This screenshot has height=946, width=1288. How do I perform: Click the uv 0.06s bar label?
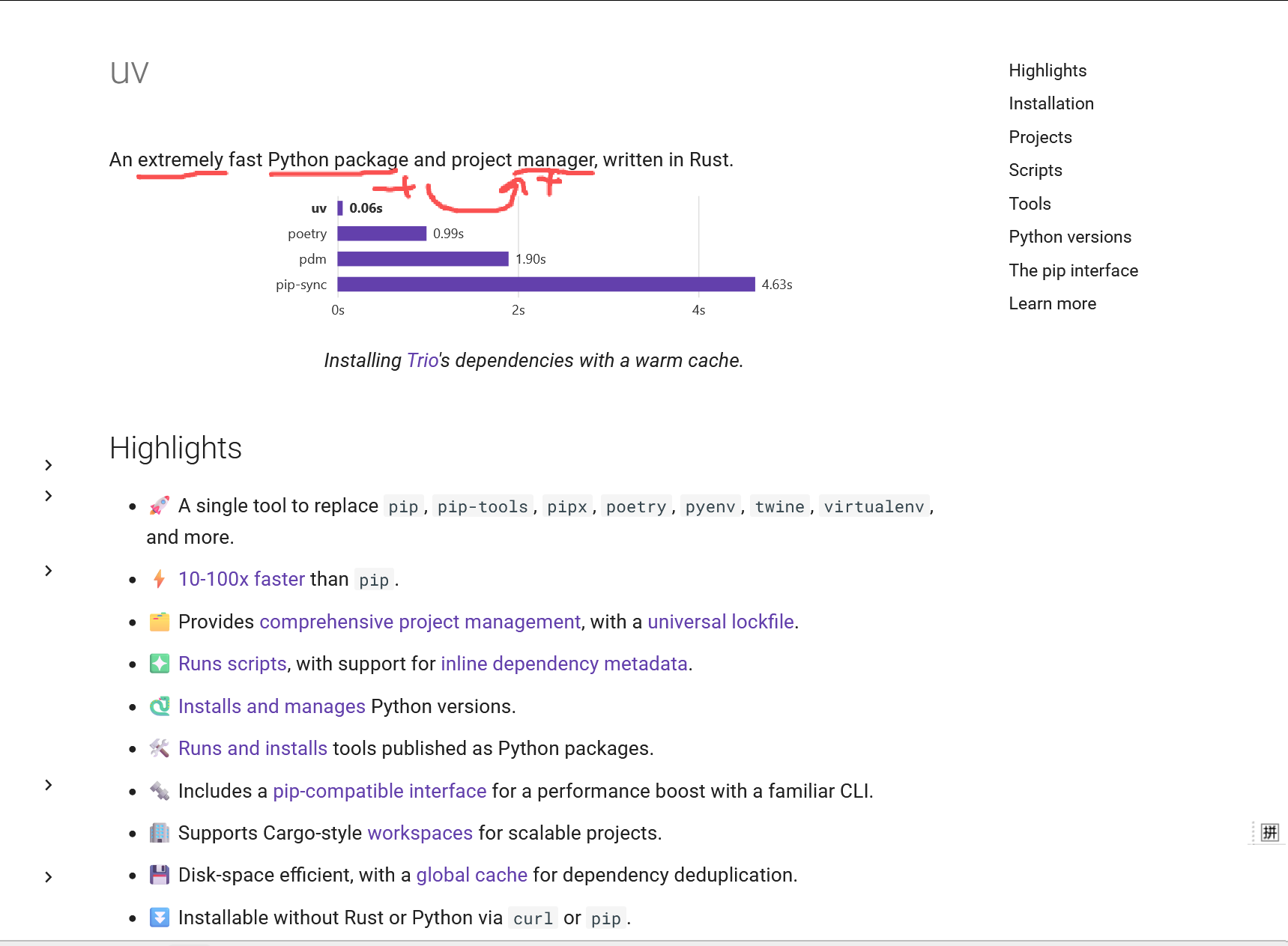coord(366,208)
